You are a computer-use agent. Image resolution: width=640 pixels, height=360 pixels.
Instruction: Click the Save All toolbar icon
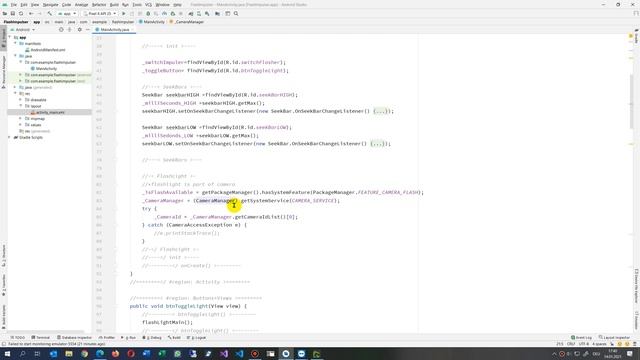point(13,13)
